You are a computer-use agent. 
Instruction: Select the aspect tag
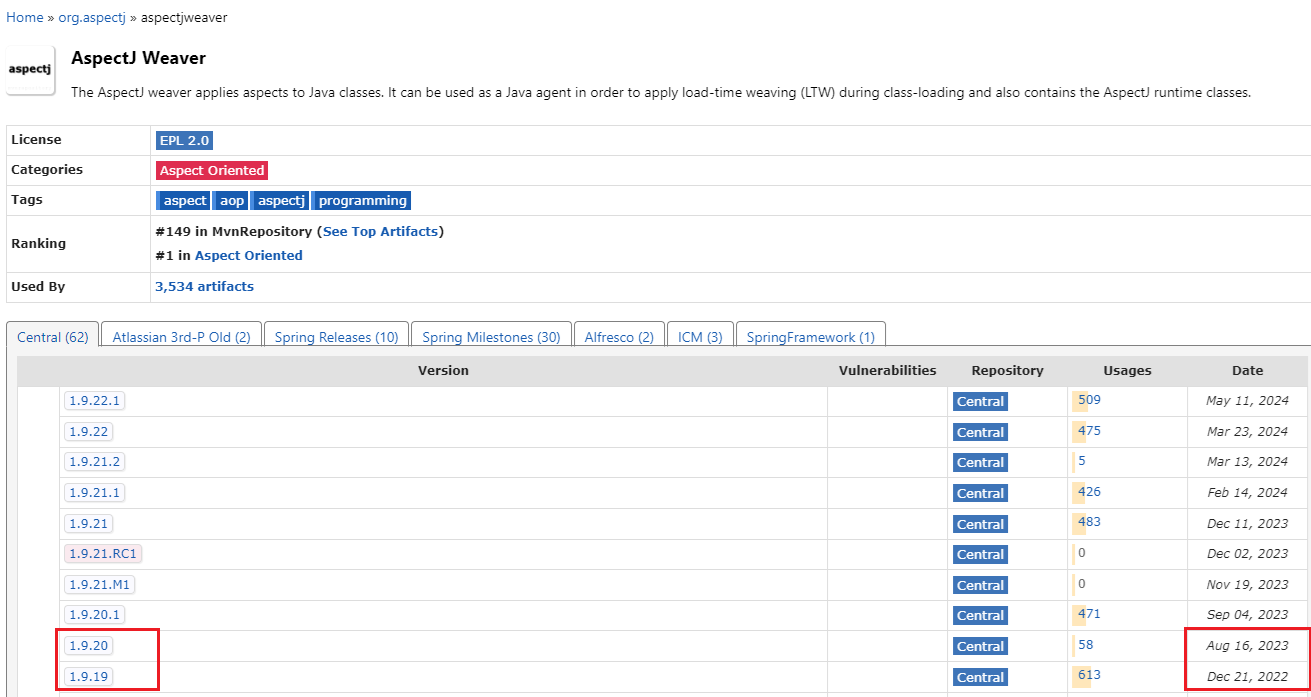click(x=184, y=200)
